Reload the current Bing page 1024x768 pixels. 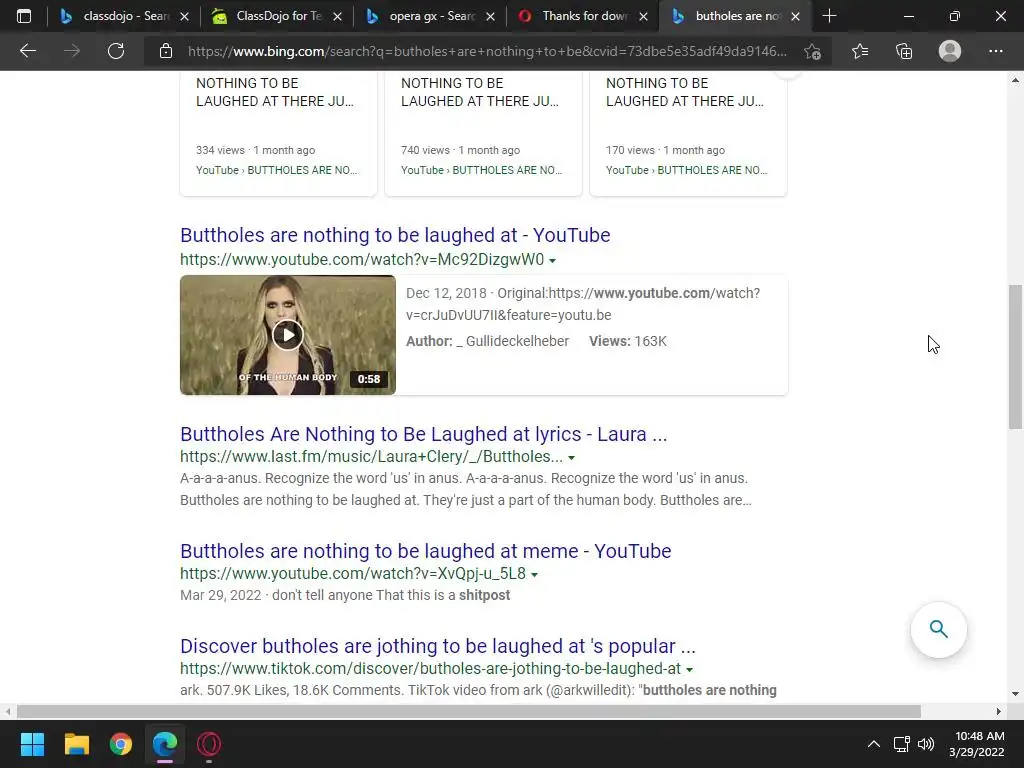116,51
